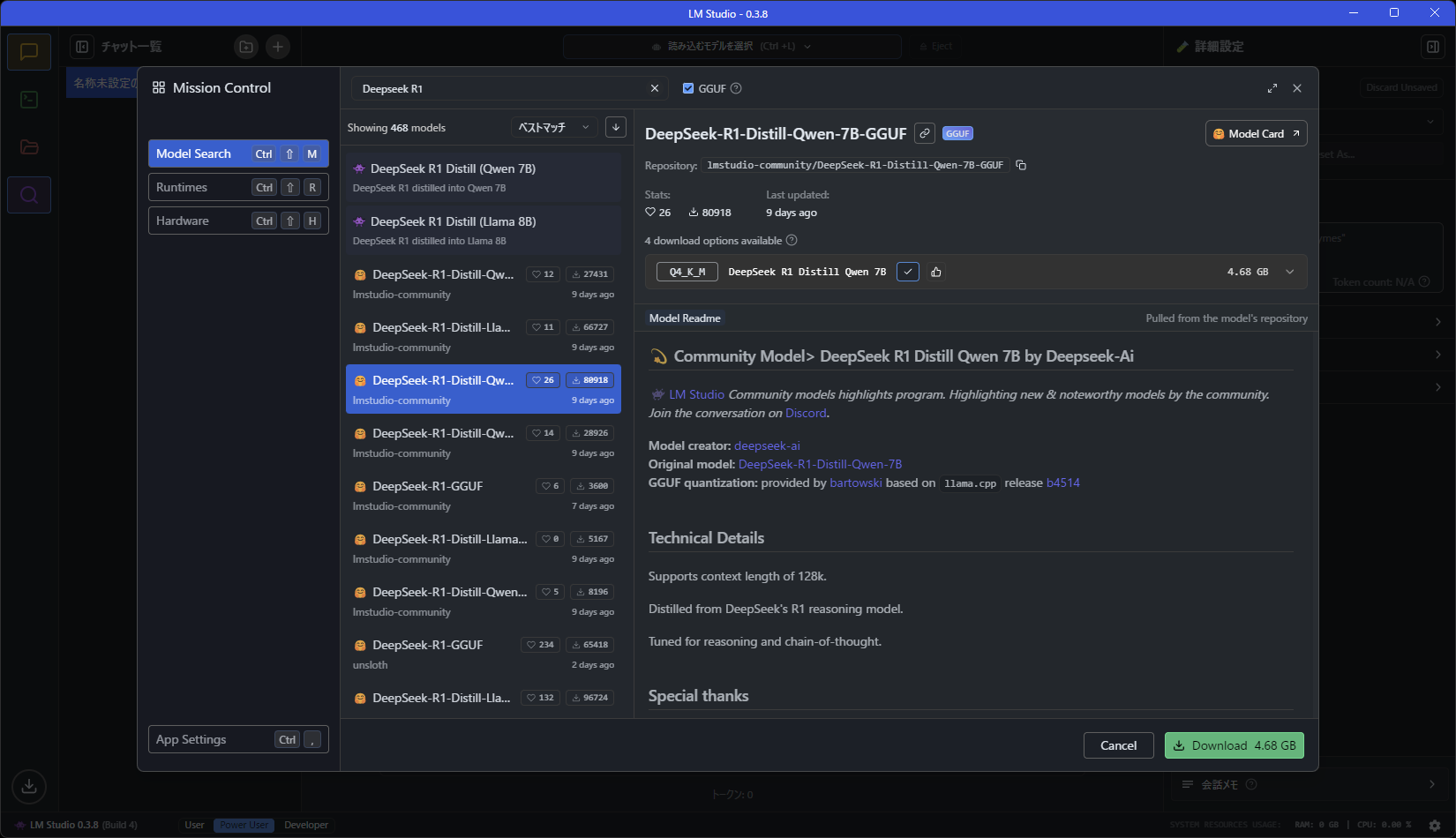The image size is (1456, 838).
Task: Open the b4514 release link
Action: point(1063,483)
